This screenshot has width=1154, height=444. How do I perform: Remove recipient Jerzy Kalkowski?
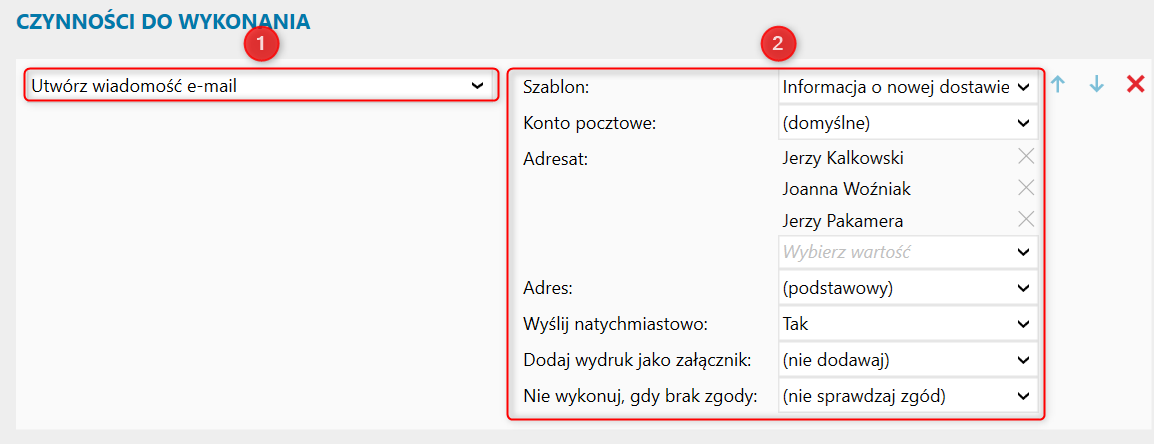(x=1025, y=156)
